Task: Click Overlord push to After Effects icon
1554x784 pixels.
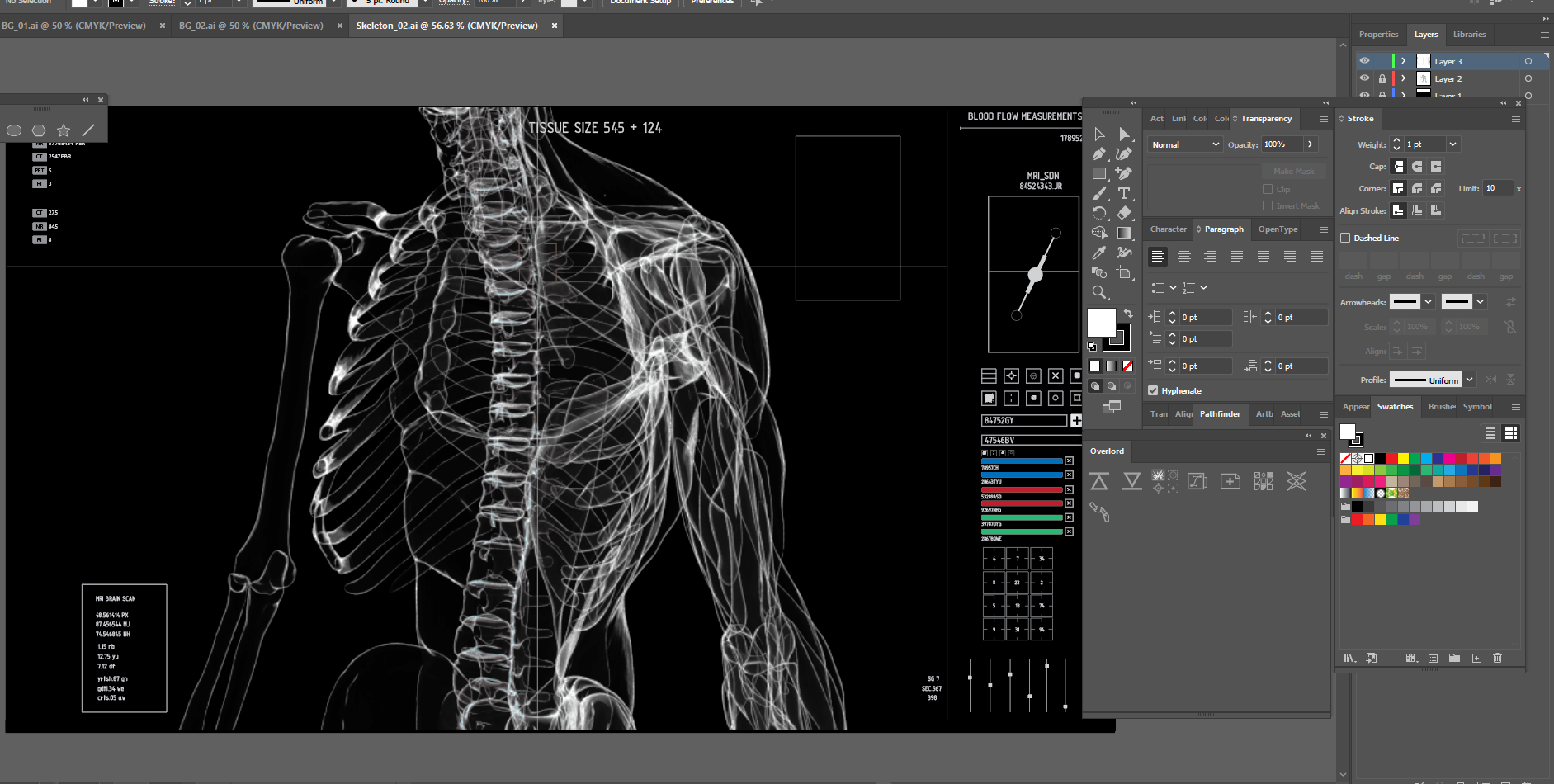Action: tap(1099, 481)
